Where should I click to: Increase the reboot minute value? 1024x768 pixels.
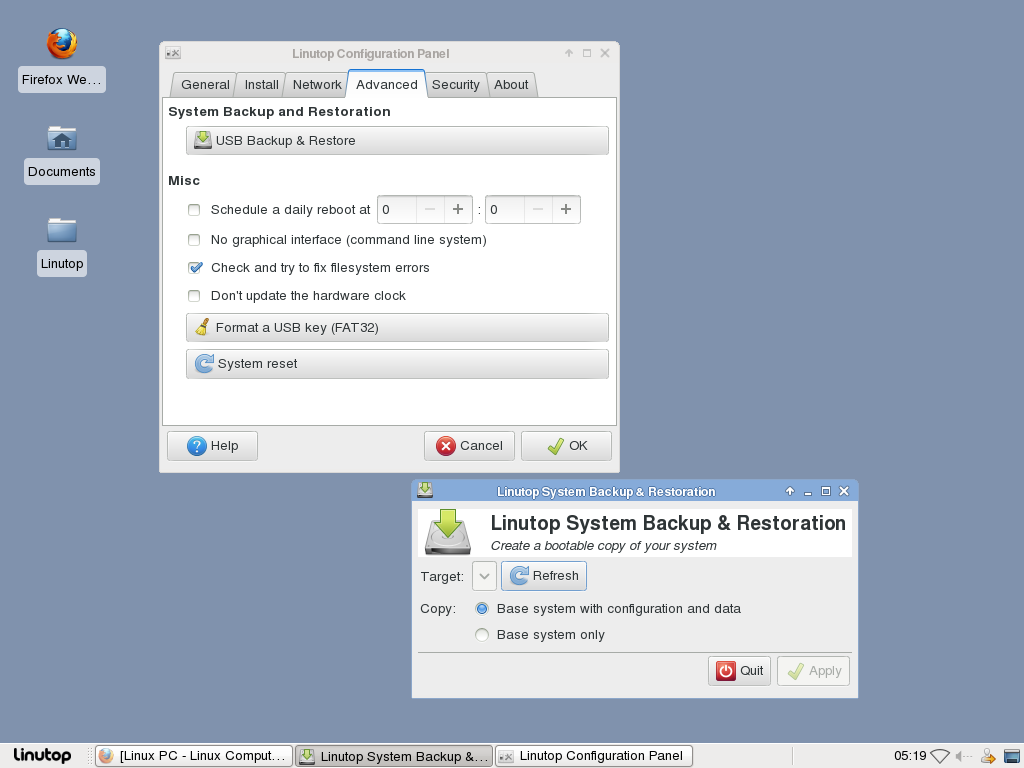click(566, 210)
